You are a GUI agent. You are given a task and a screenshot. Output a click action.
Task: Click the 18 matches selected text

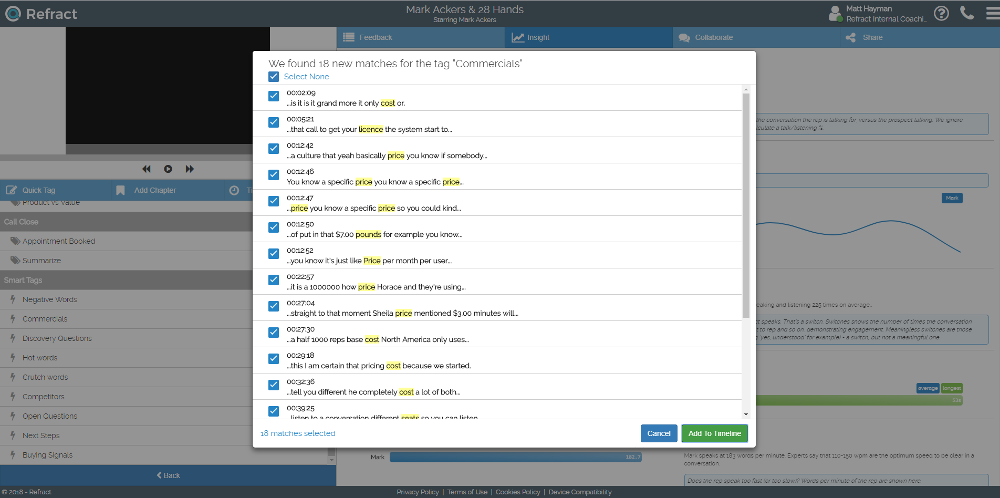[298, 434]
